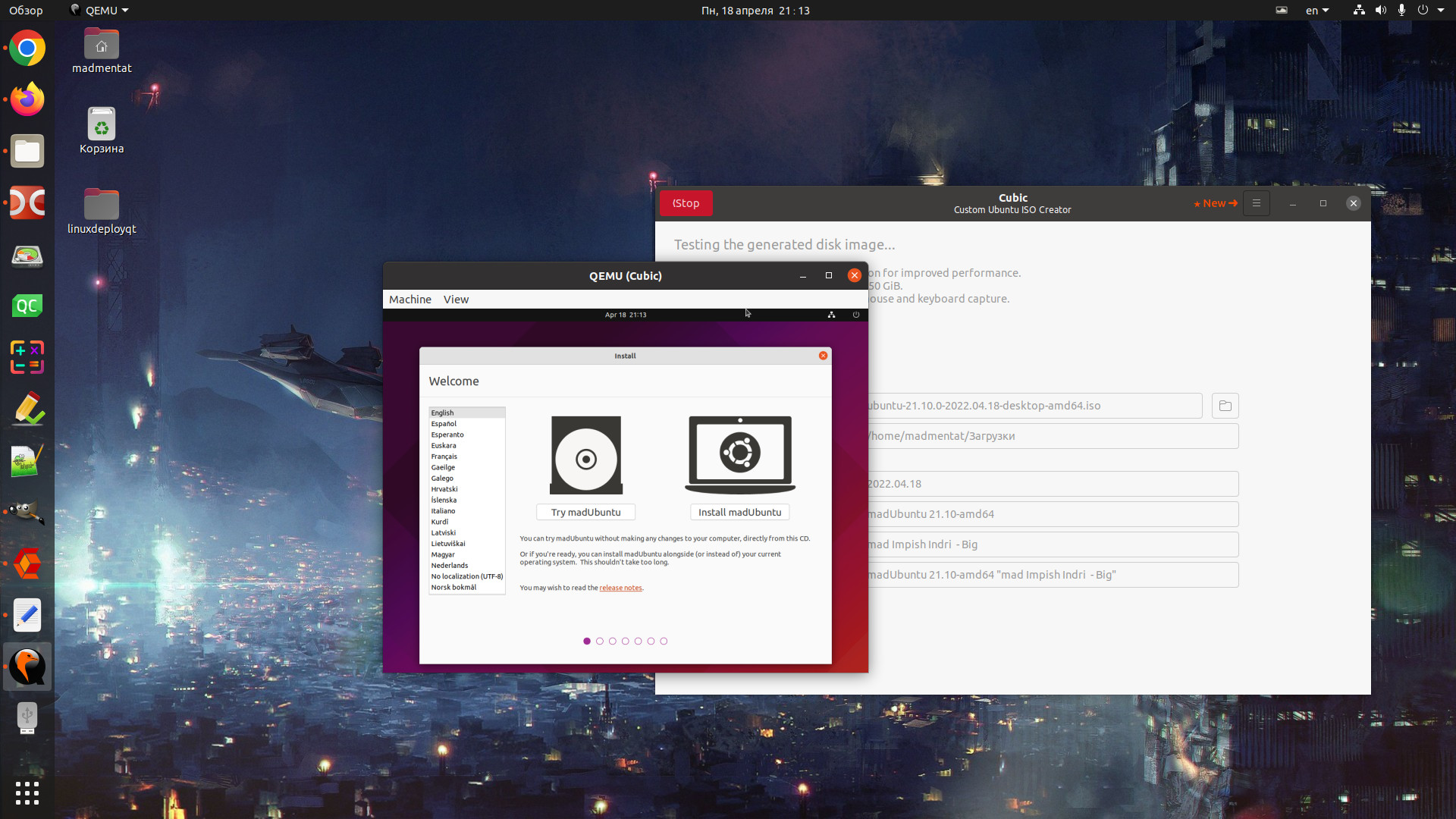Click the microphone icon in top bar
Image resolution: width=1456 pixels, height=819 pixels.
[1401, 10]
